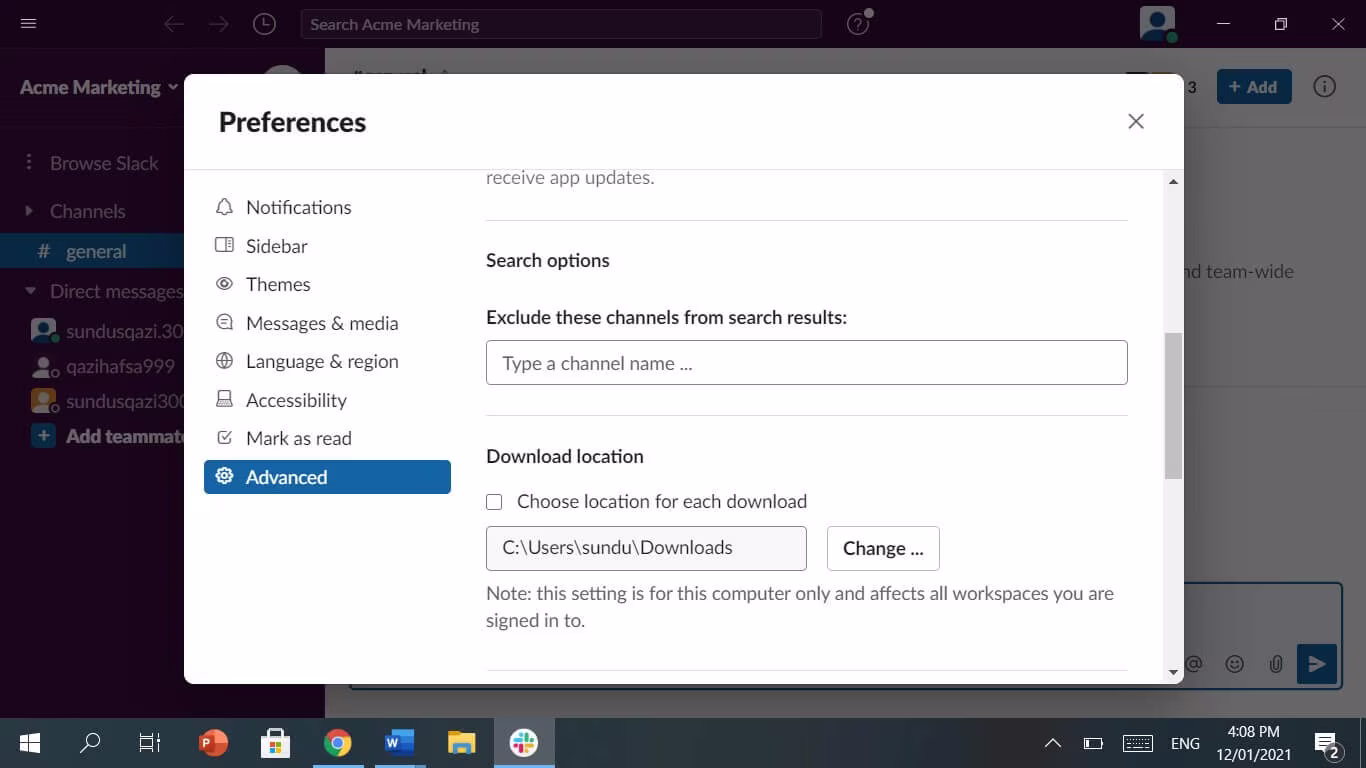Open the hamburger menu in Slack
Viewport: 1366px width, 768px height.
click(x=28, y=24)
